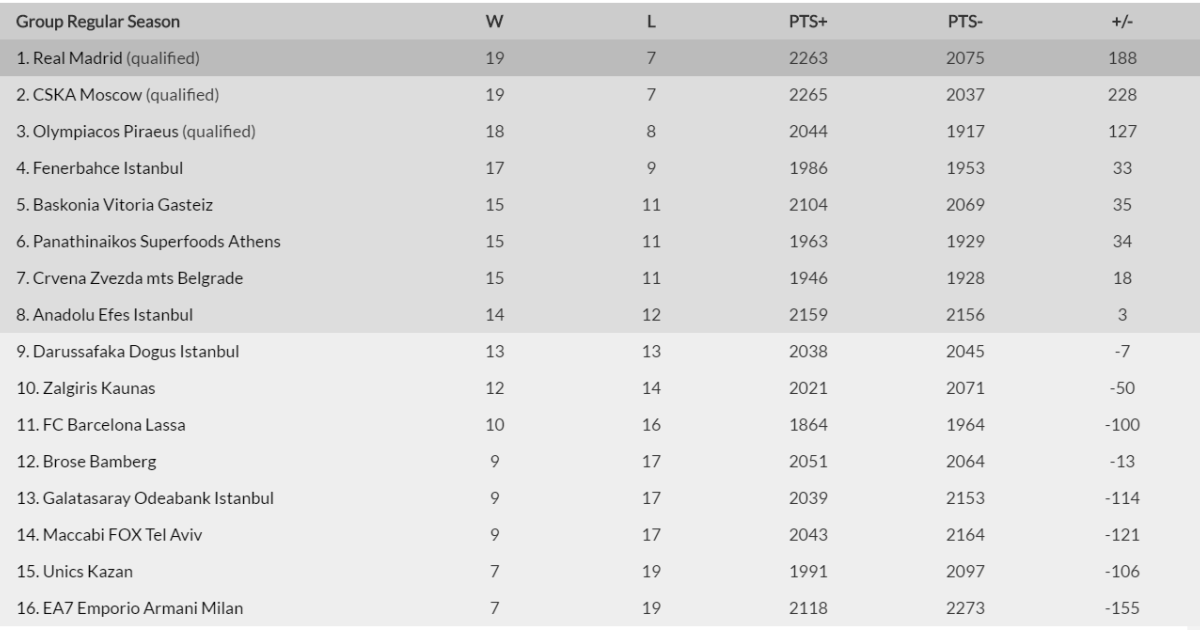Sort by the +/- column header
The height and width of the screenshot is (630, 1200).
1122,21
